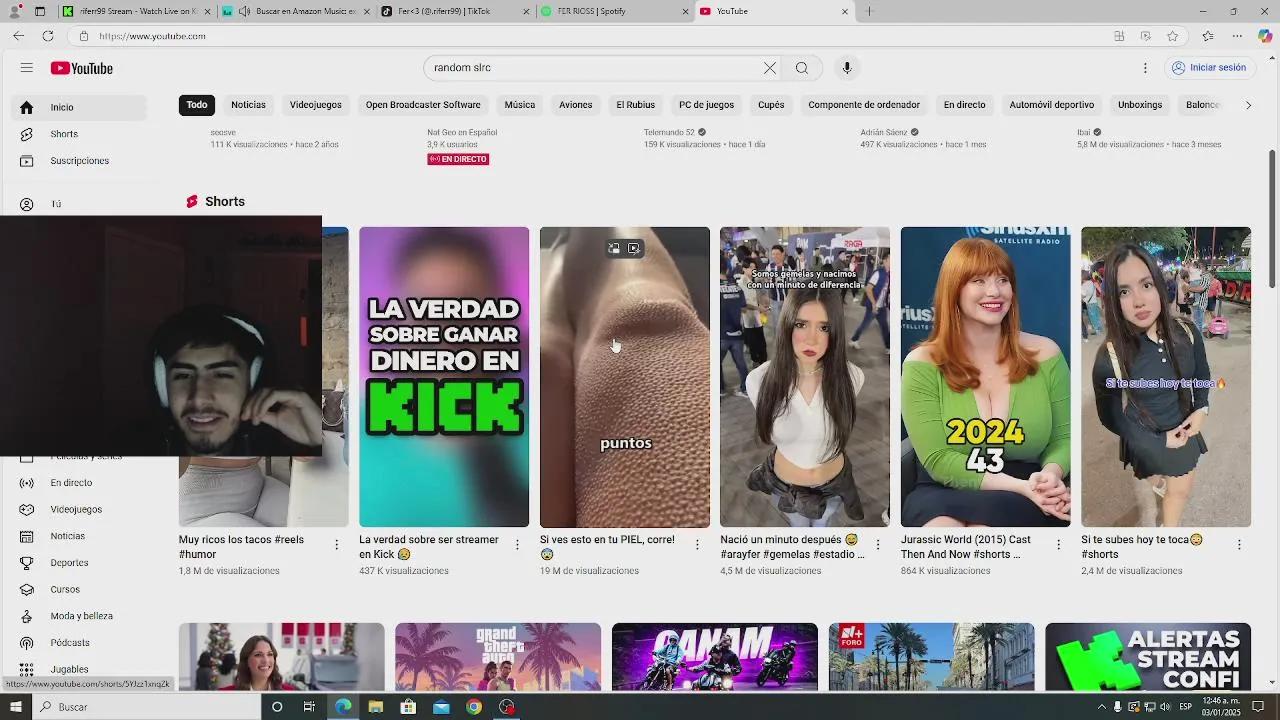Image resolution: width=1280 pixels, height=720 pixels.
Task: Select the Todo filter chip
Action: click(197, 105)
